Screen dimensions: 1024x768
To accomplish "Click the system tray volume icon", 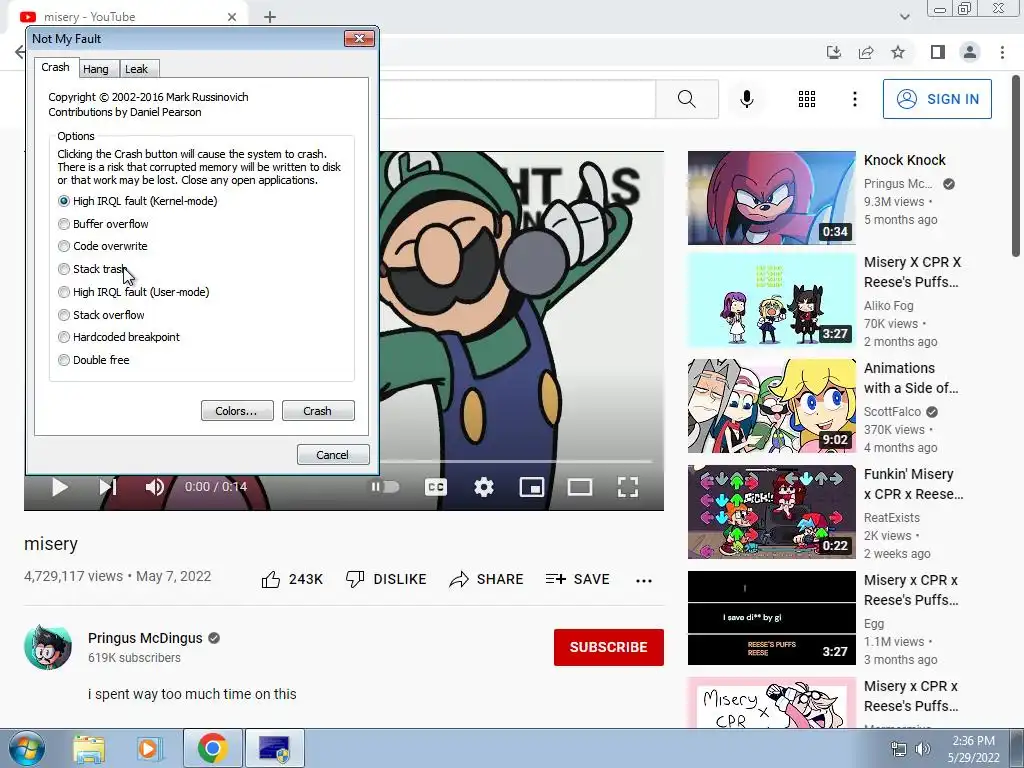I will [923, 748].
